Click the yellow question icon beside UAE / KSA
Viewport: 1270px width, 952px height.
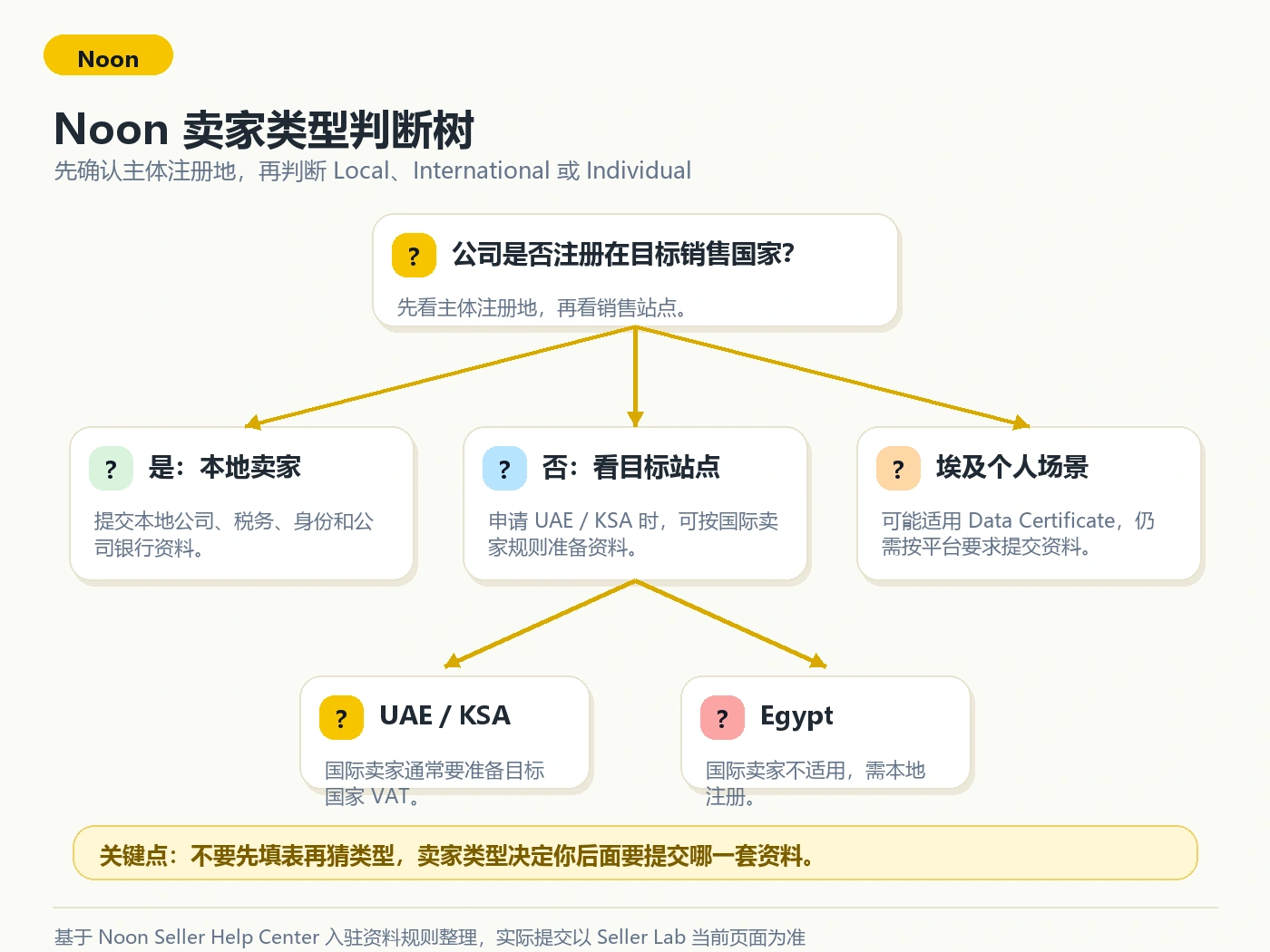[x=341, y=717]
